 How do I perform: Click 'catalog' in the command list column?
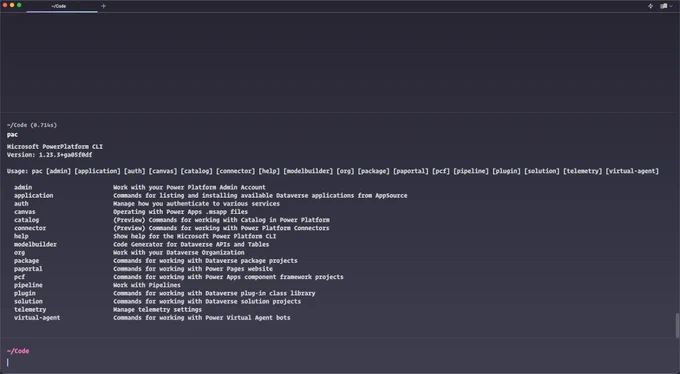[26, 220]
